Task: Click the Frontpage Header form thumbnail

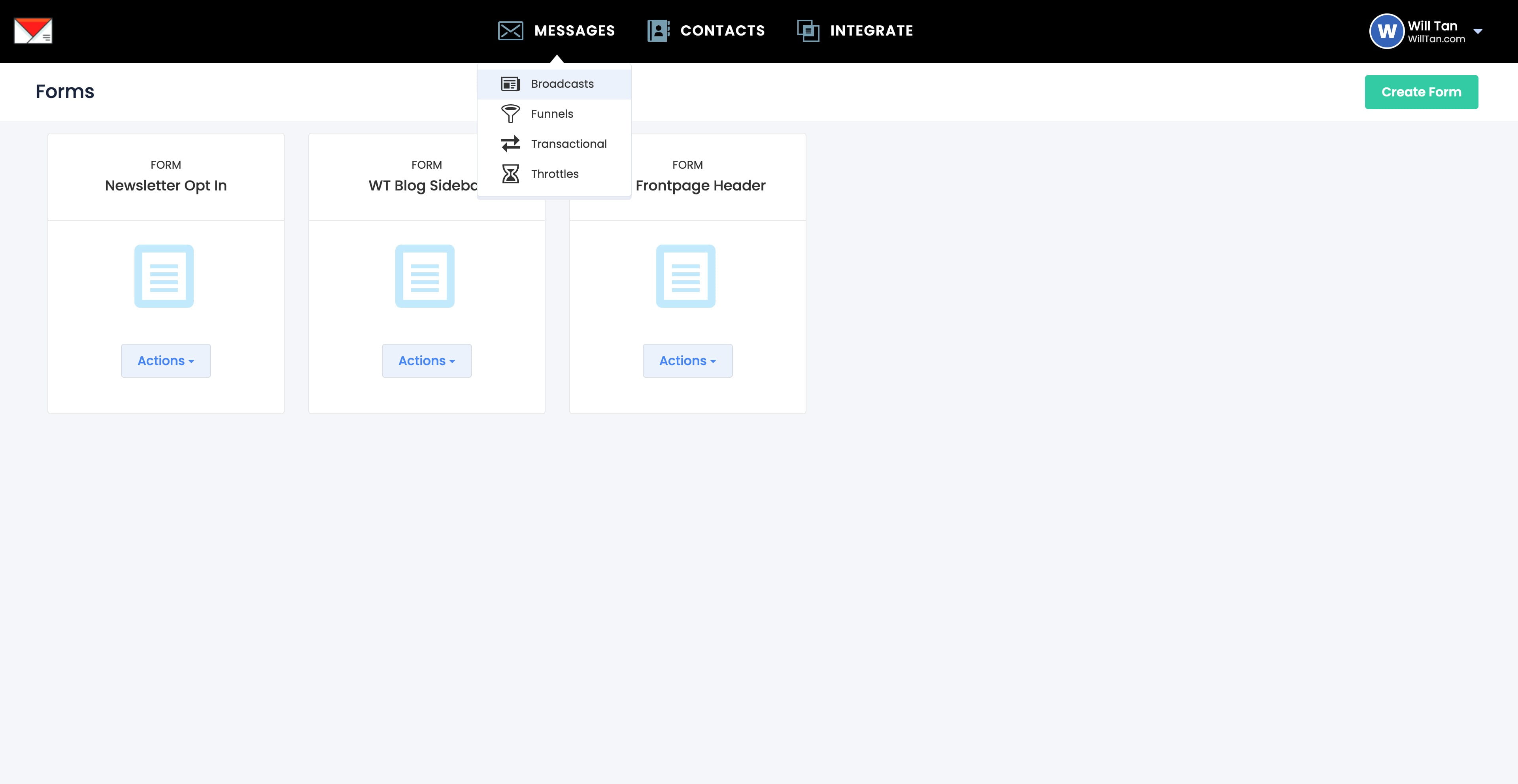Action: click(x=685, y=276)
